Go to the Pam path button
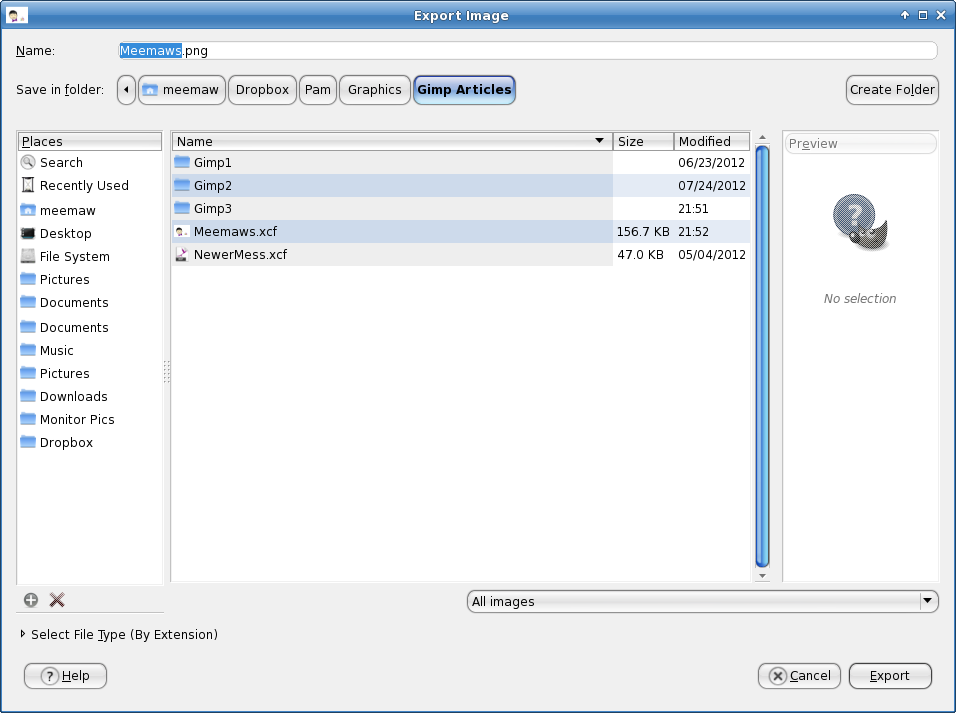Image resolution: width=956 pixels, height=713 pixels. coord(318,90)
